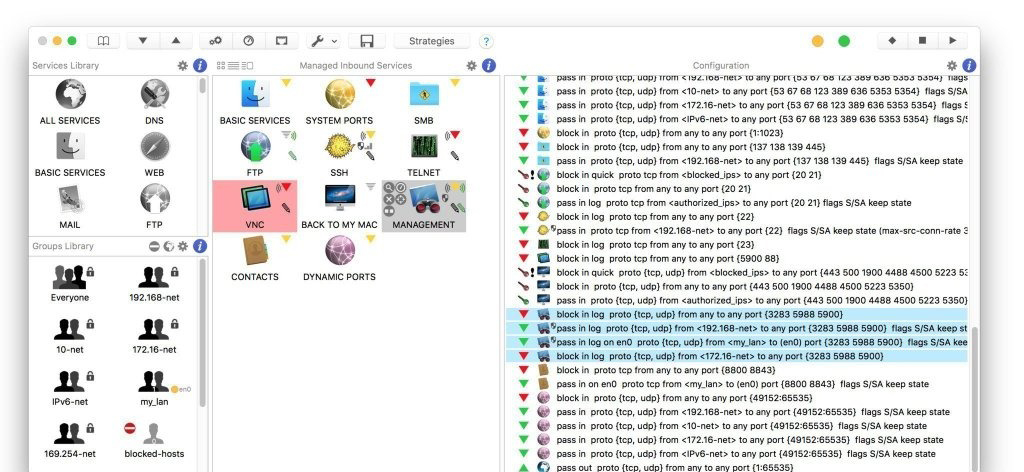Switch services view to list layout
Screen dimensions: 1024x472
coord(233,66)
